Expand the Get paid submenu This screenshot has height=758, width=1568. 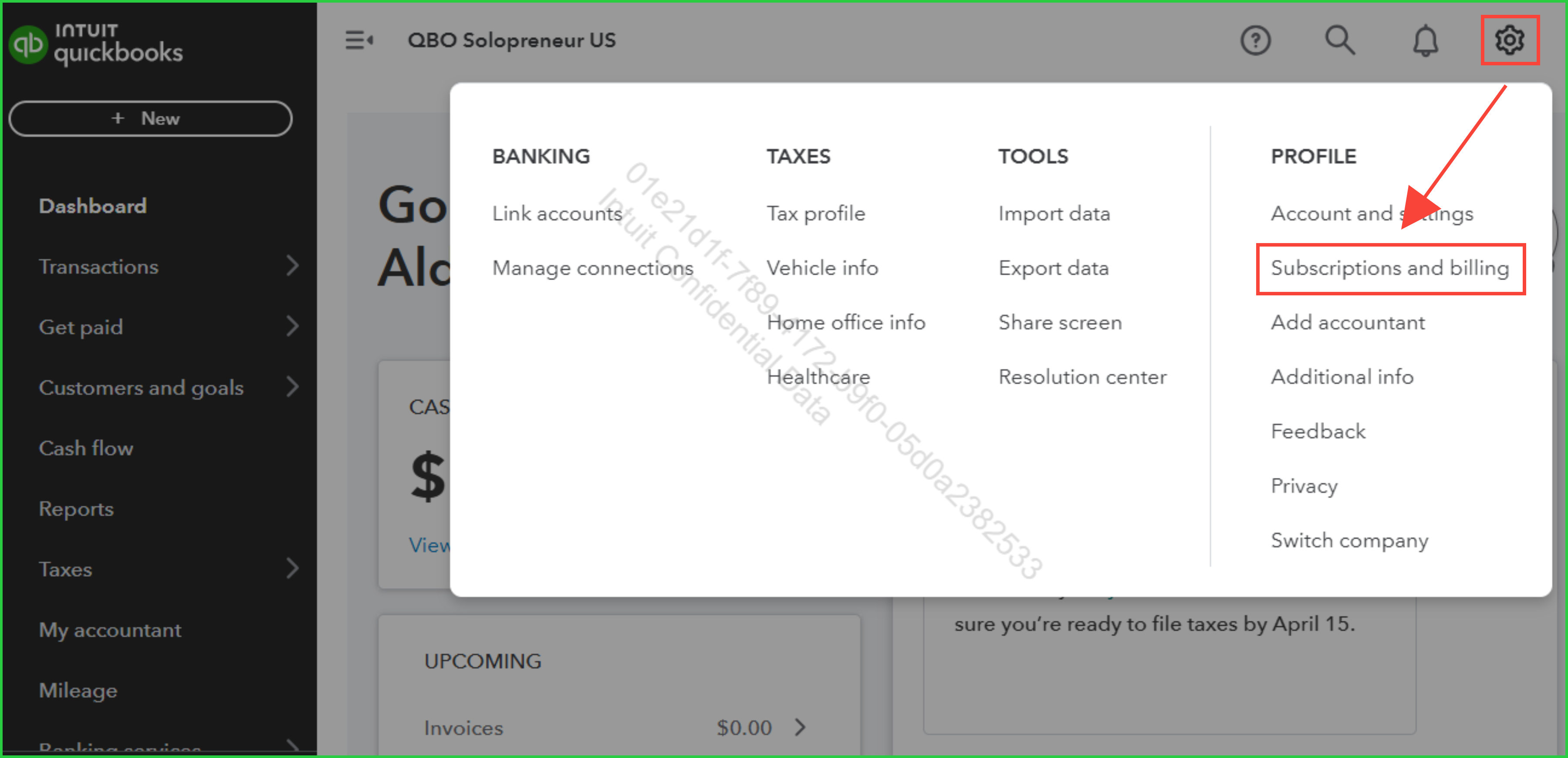coord(293,326)
